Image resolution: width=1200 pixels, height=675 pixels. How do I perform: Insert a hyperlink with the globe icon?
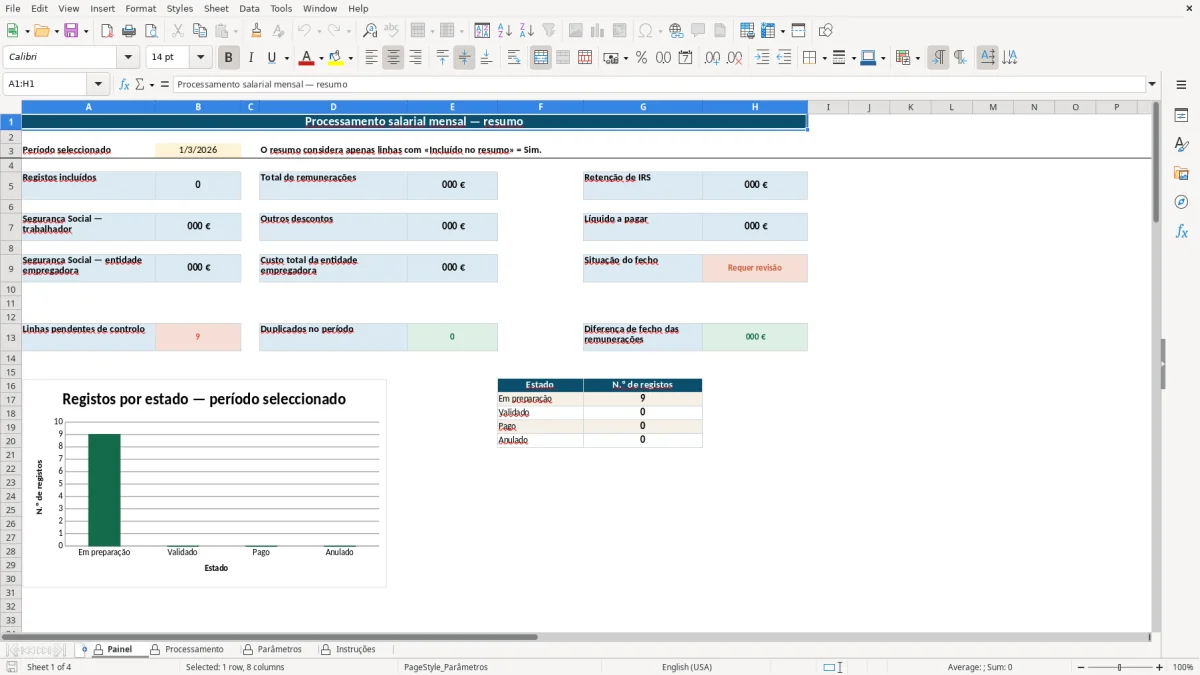[x=676, y=31]
